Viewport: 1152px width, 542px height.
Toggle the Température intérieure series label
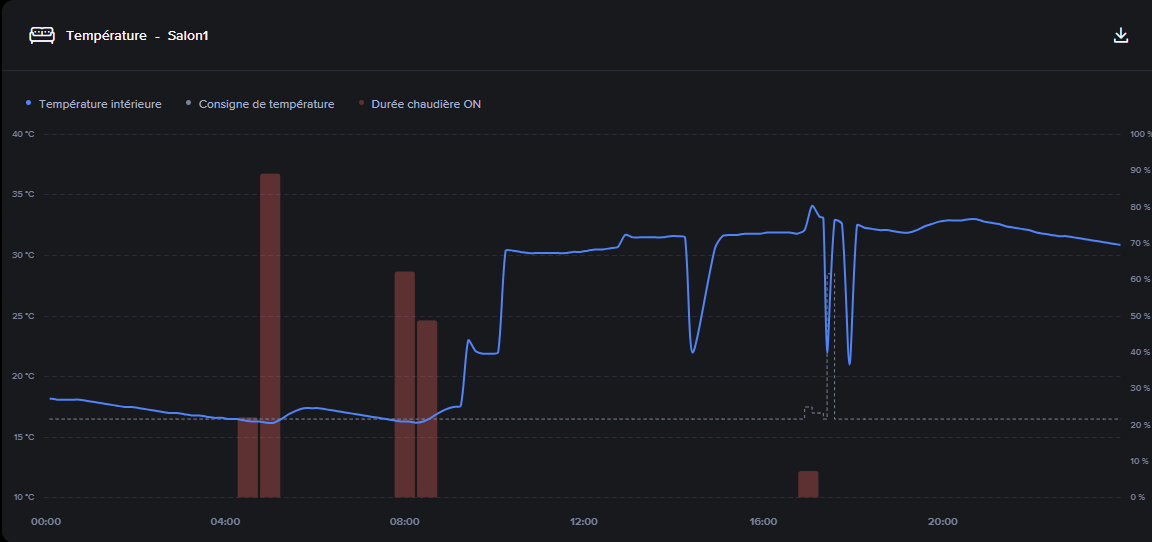pyautogui.click(x=100, y=104)
